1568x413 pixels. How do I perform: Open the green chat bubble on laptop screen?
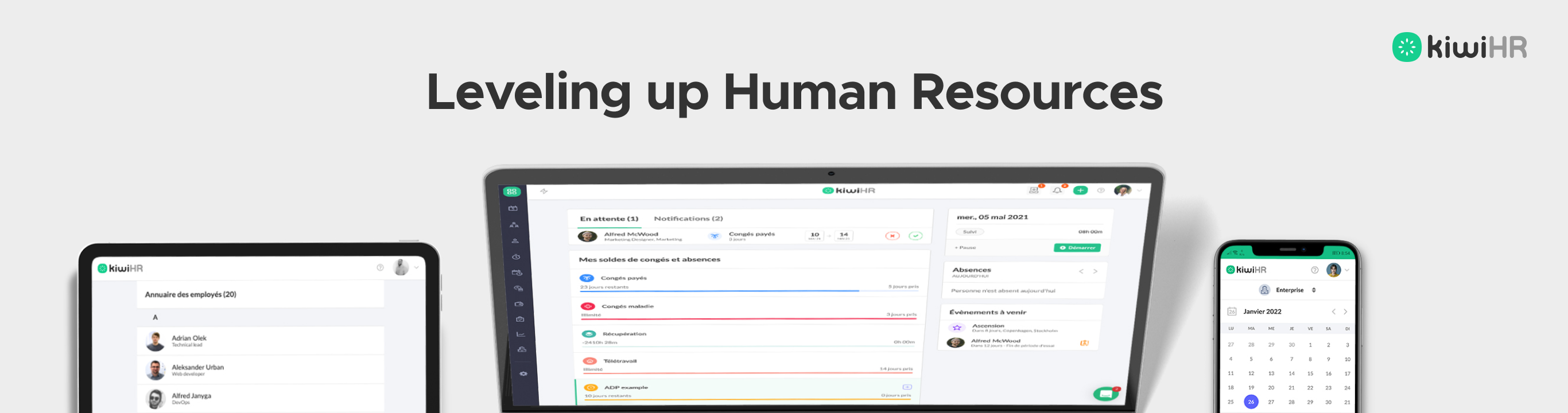coord(1105,394)
